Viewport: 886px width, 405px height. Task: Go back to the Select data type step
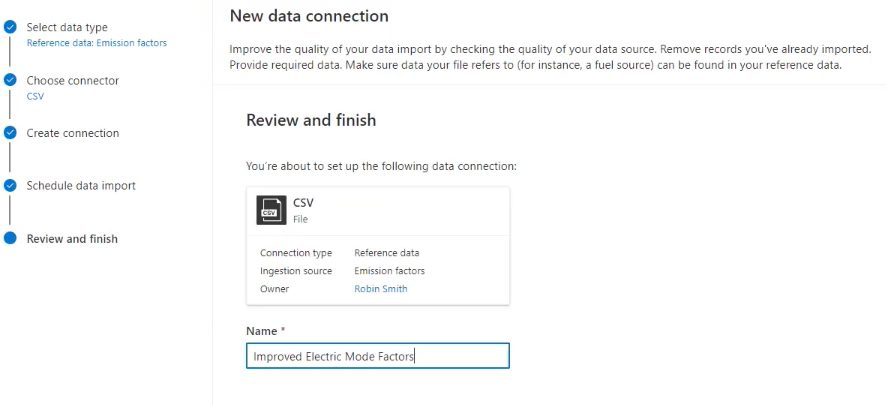[x=67, y=27]
